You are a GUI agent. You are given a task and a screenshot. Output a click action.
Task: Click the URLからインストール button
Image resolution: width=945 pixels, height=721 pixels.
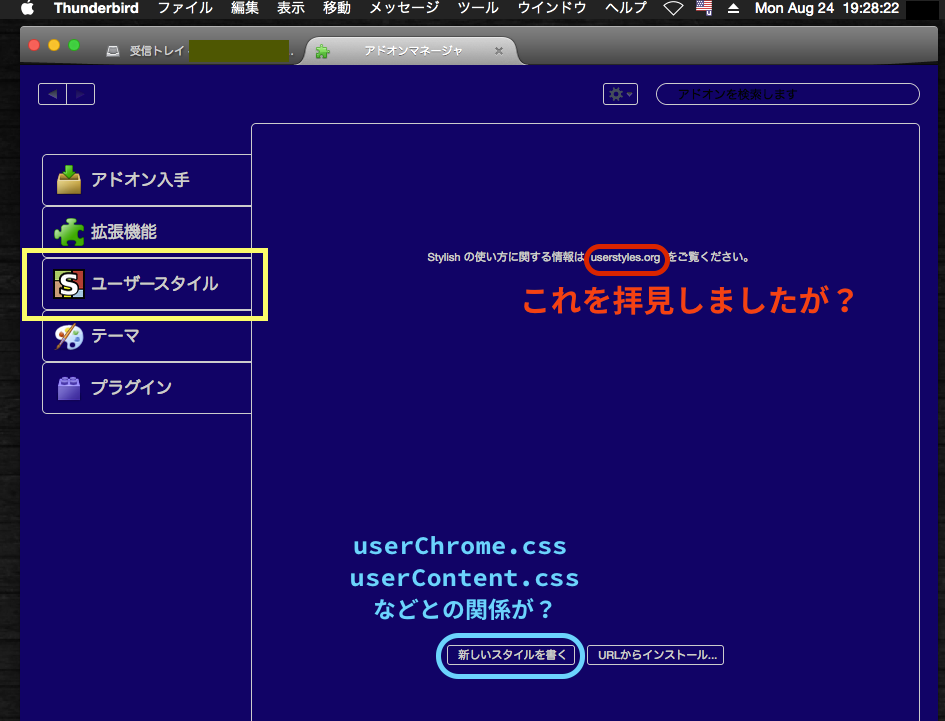[x=655, y=654]
